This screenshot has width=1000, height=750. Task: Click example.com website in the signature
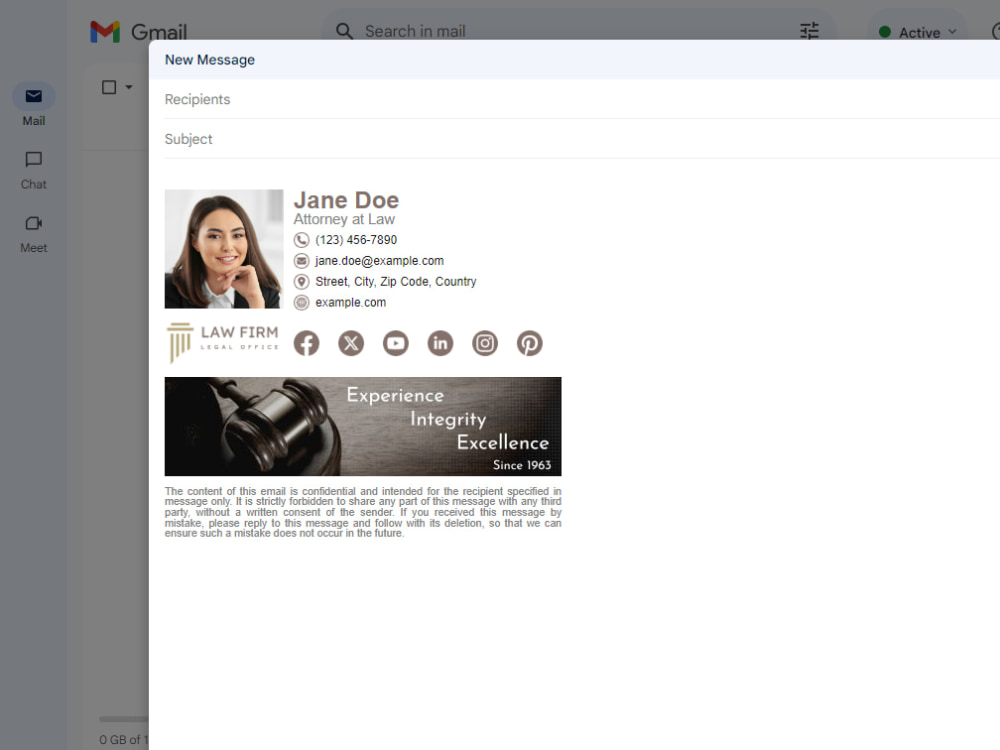[351, 302]
